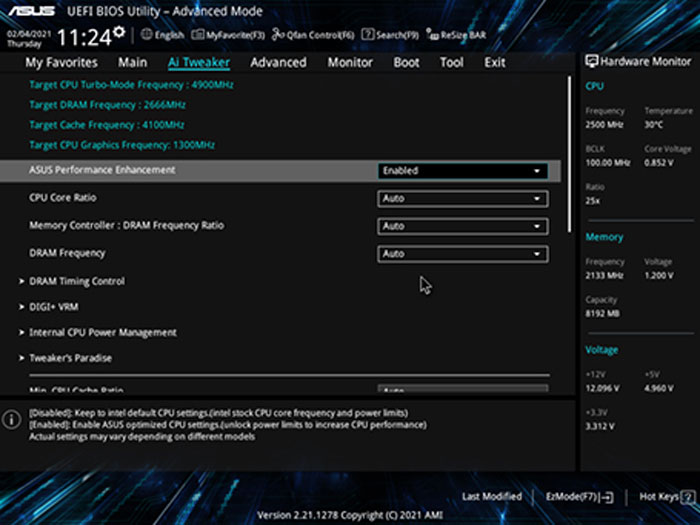Image resolution: width=700 pixels, height=525 pixels.
Task: Click the Hardware Monitor screen icon
Action: click(x=592, y=62)
